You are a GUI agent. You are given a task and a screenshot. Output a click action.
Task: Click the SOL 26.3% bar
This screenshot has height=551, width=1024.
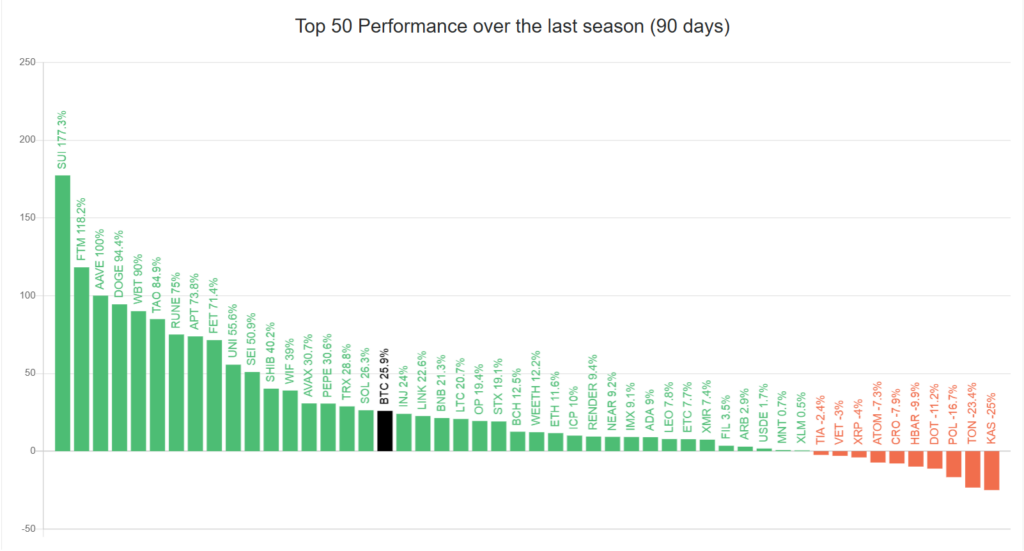(x=366, y=431)
